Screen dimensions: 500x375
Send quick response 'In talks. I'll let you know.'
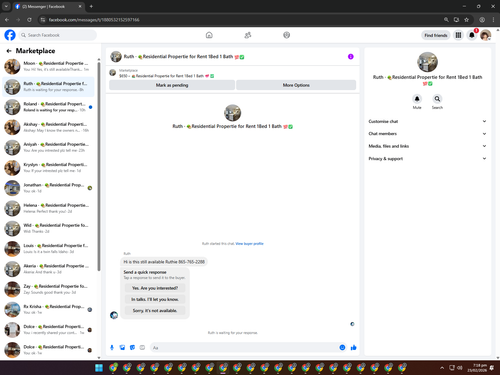click(155, 299)
